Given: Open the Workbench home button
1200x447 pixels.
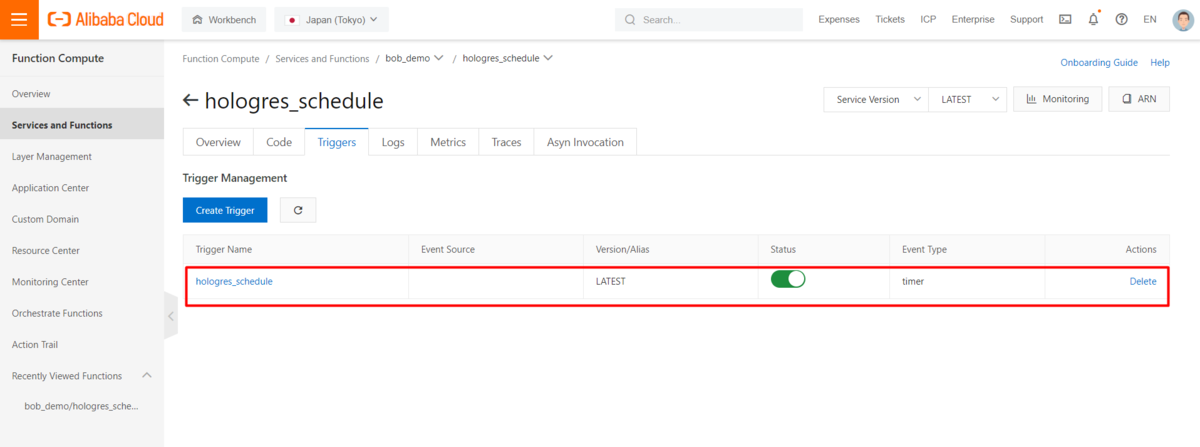Looking at the screenshot, I should [x=225, y=19].
